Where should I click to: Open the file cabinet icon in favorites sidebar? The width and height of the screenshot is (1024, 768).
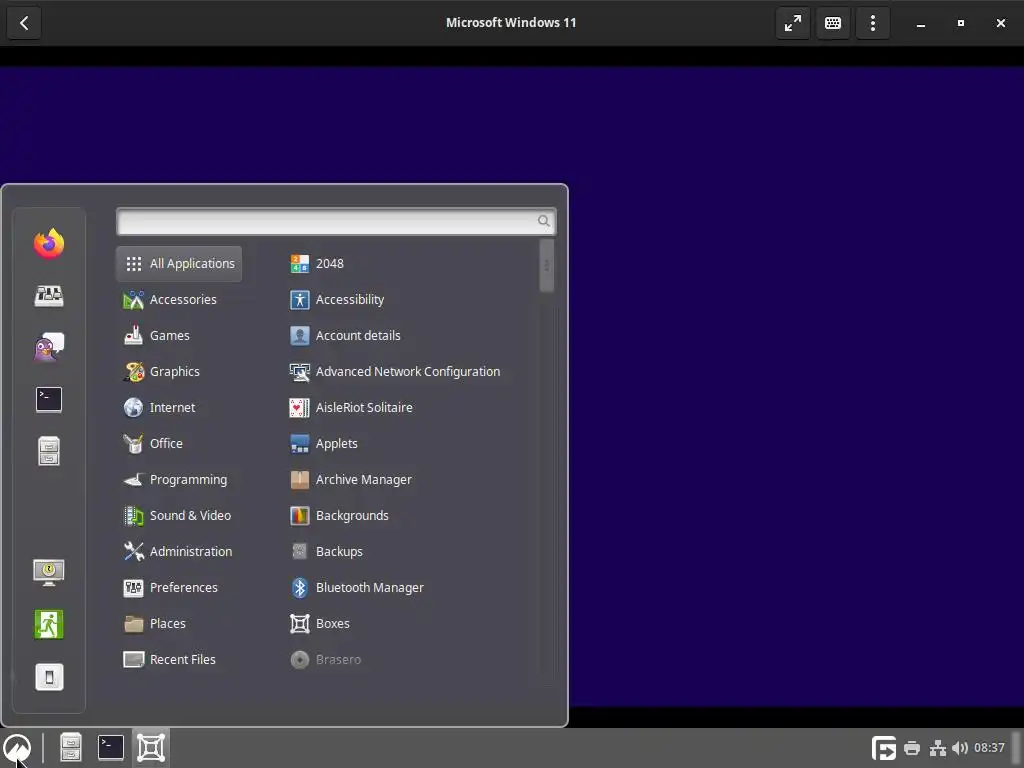pos(49,451)
